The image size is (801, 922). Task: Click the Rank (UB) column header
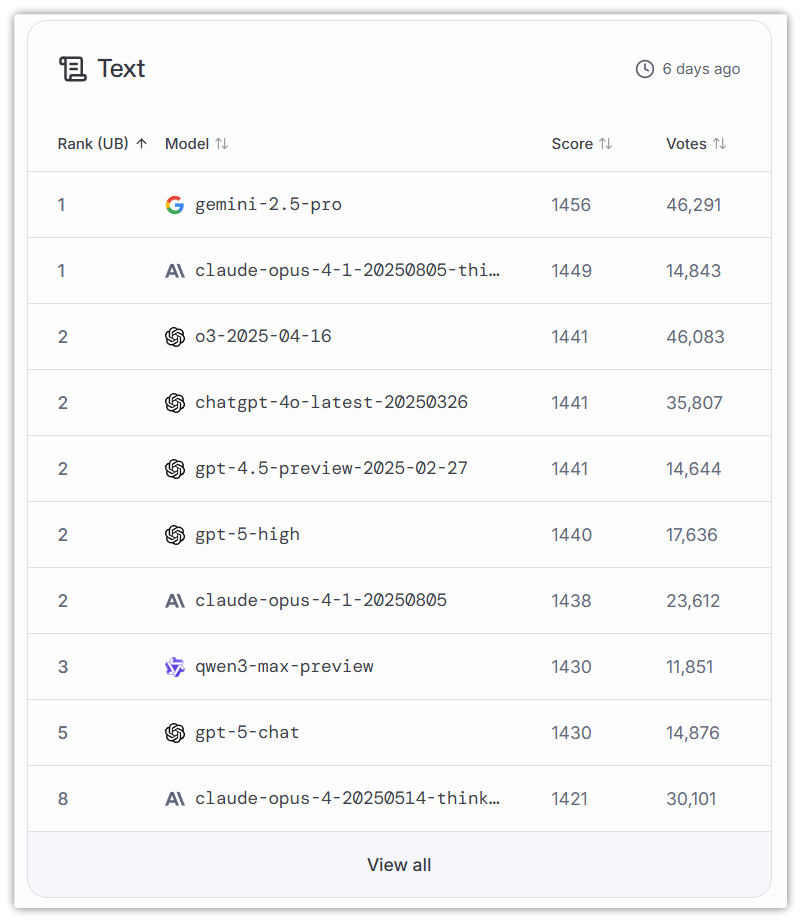pyautogui.click(x=93, y=143)
